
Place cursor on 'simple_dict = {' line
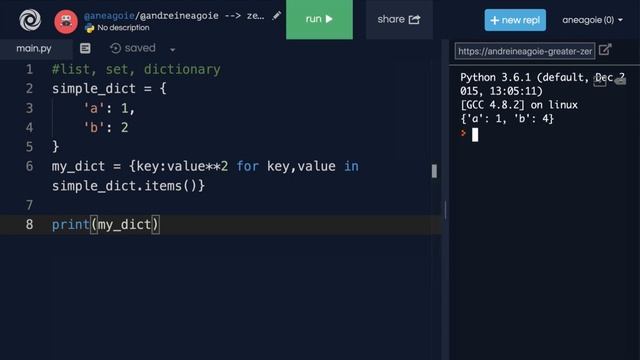(x=109, y=89)
